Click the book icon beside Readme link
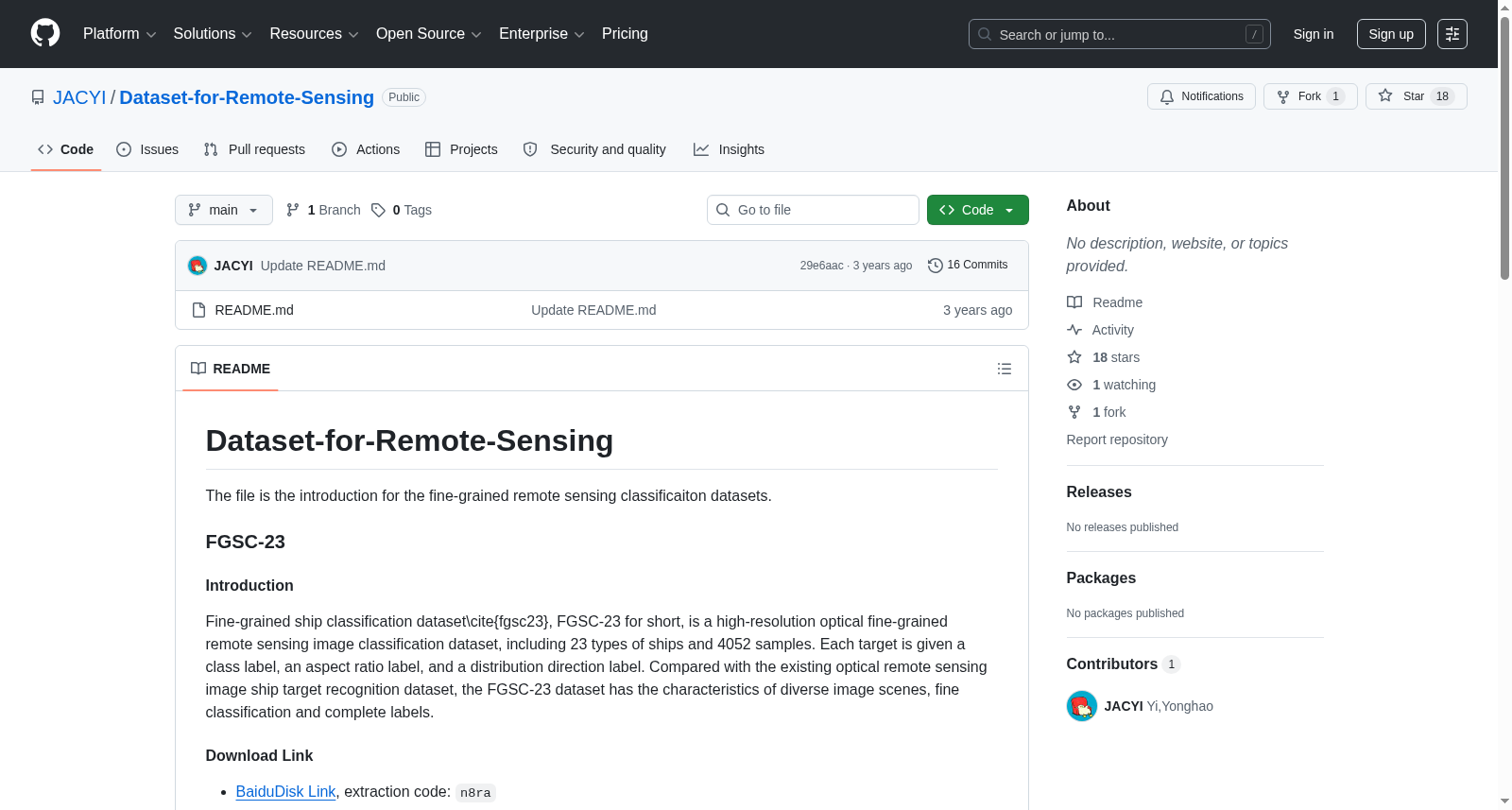The width and height of the screenshot is (1512, 810). 1074,302
